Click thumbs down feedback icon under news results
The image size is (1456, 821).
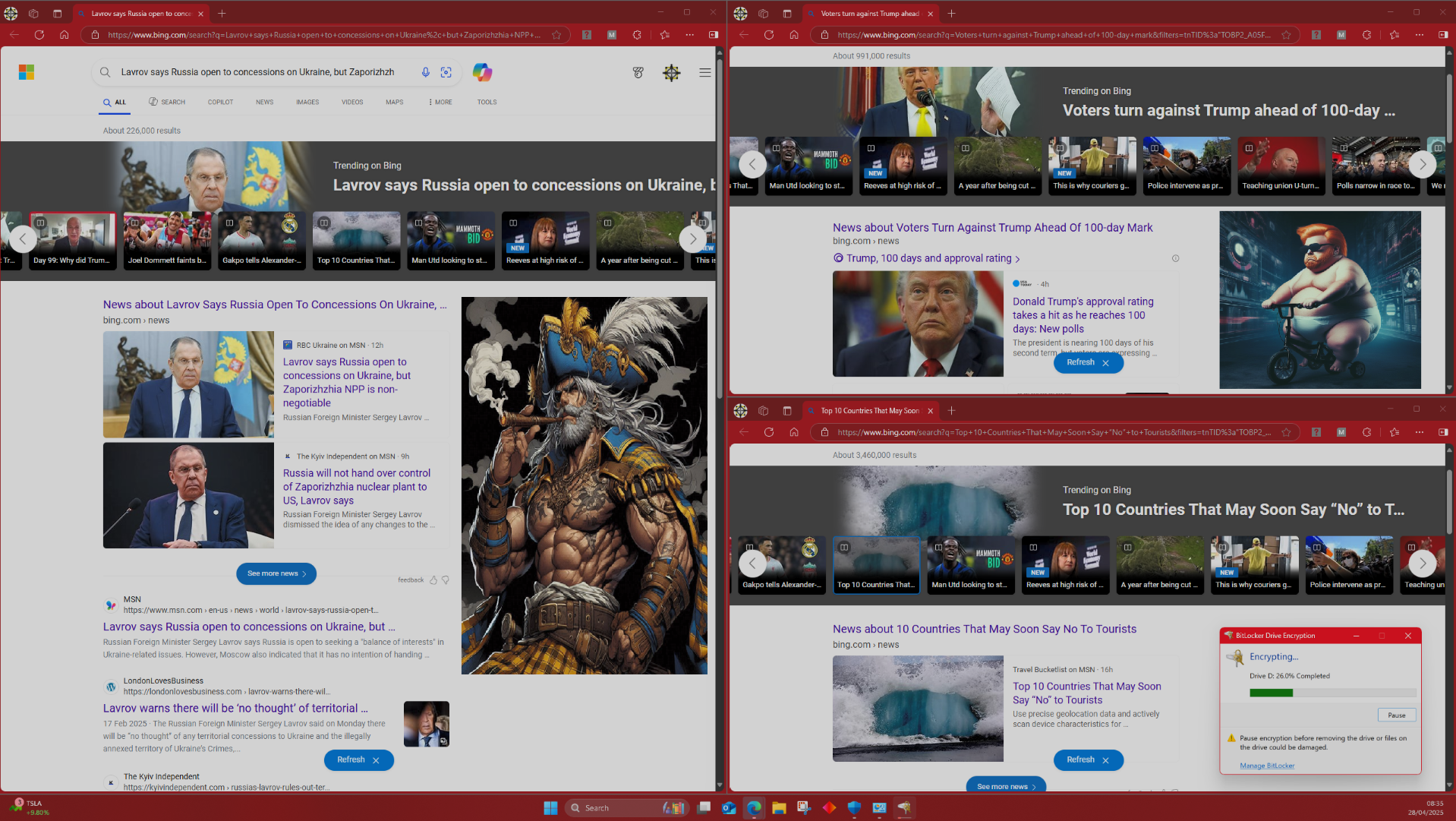point(446,579)
